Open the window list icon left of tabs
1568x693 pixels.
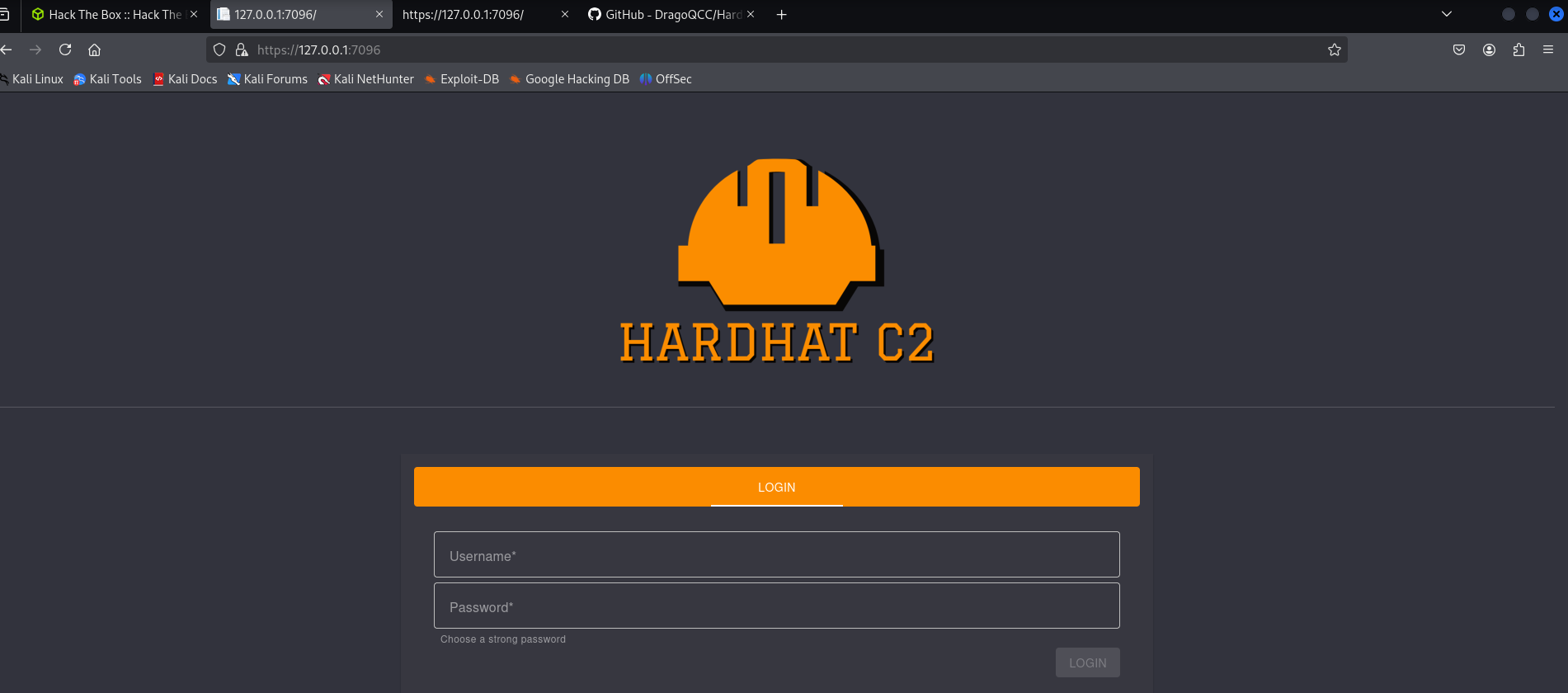click(x=4, y=14)
